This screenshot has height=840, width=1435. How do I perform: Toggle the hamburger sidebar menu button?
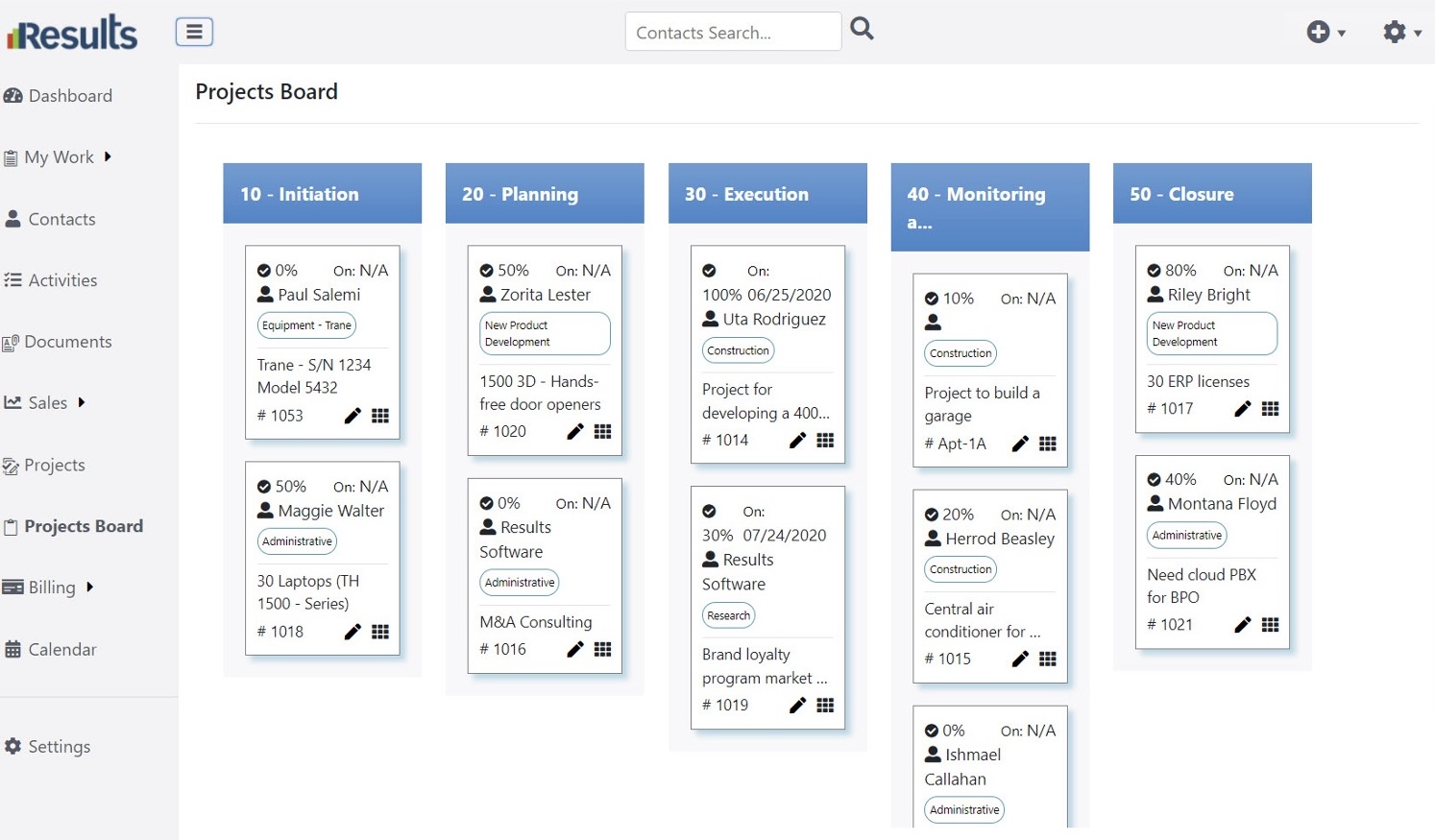(194, 32)
